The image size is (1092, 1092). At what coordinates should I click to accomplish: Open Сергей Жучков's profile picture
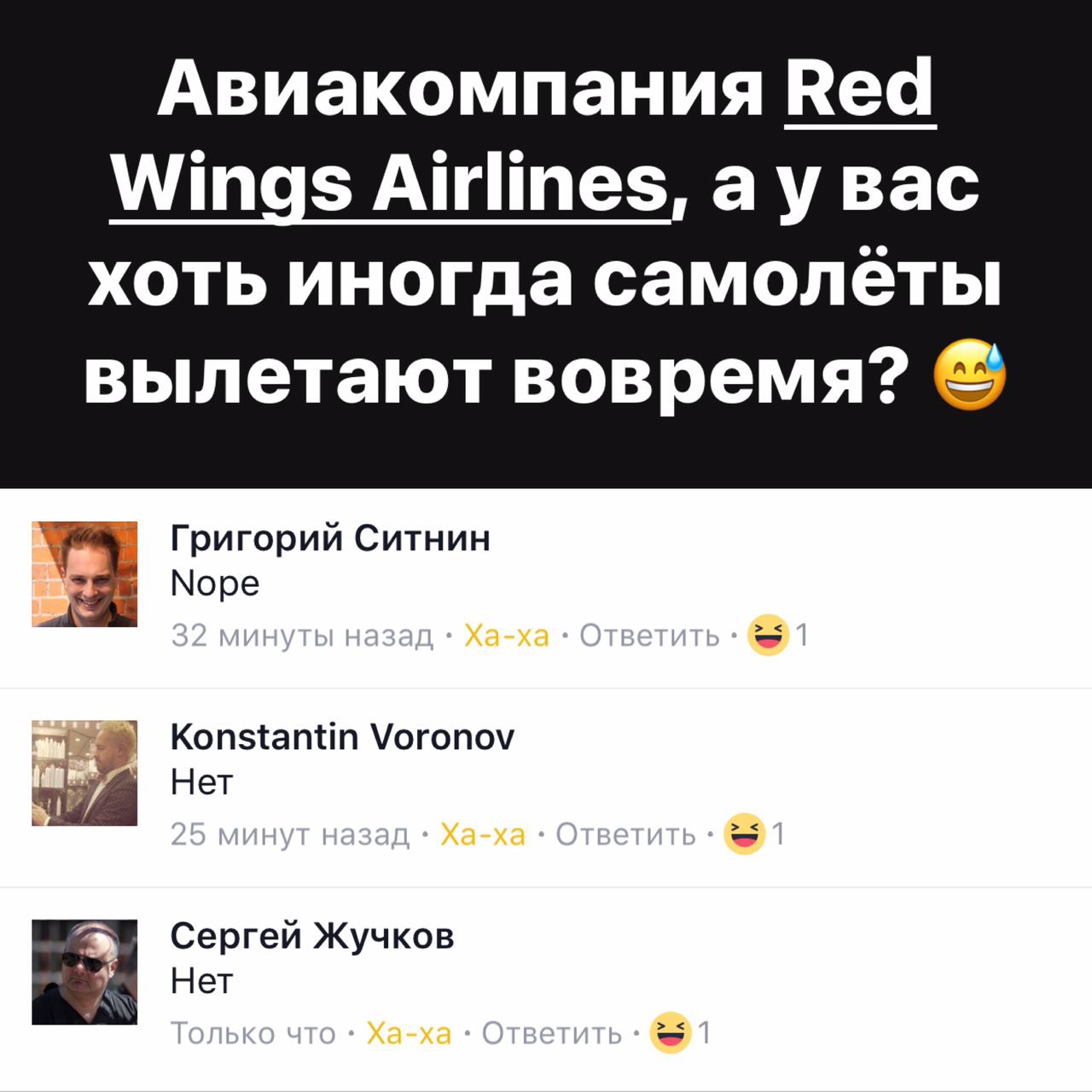point(84,972)
